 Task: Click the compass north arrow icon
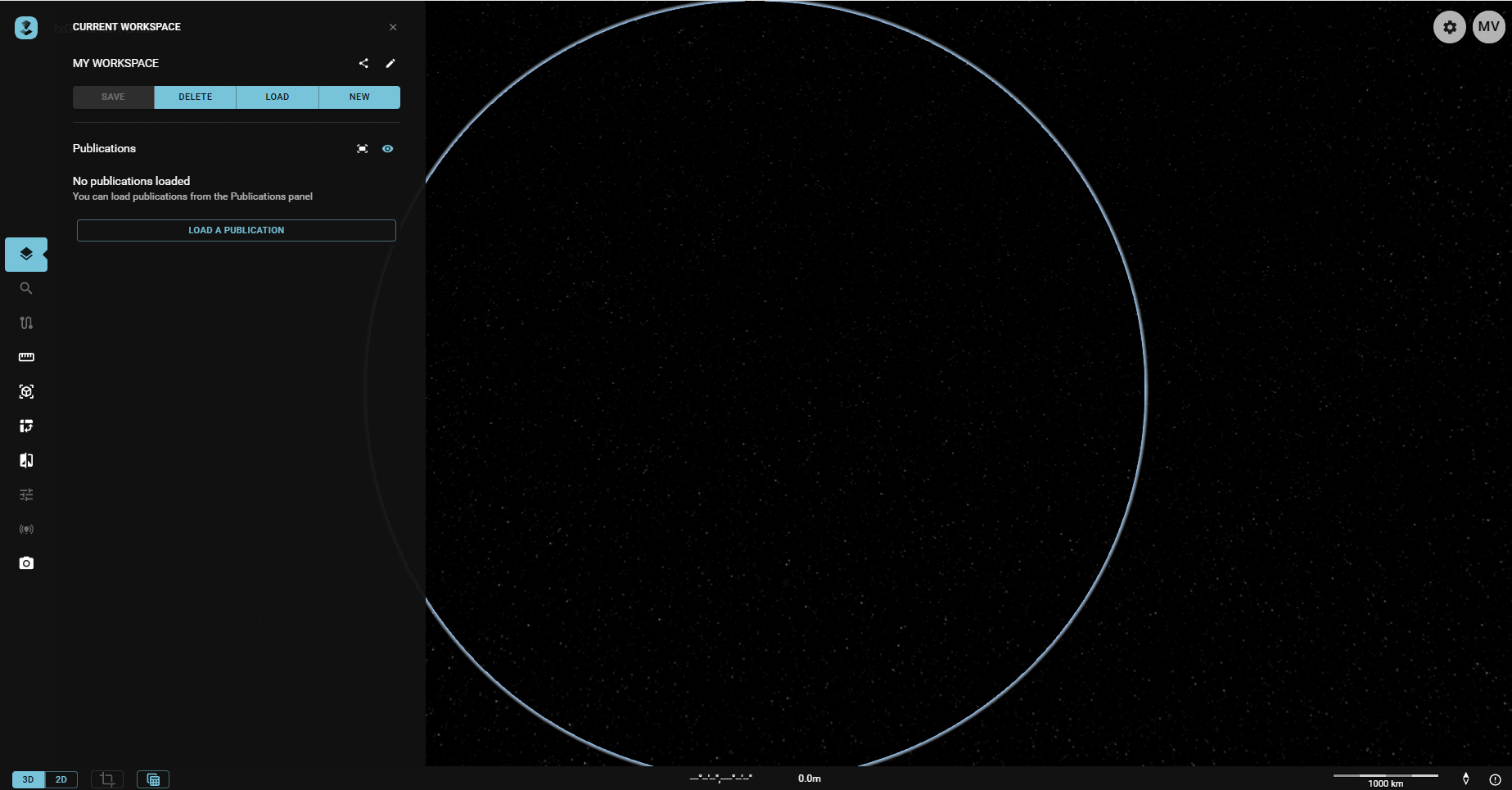click(1465, 779)
